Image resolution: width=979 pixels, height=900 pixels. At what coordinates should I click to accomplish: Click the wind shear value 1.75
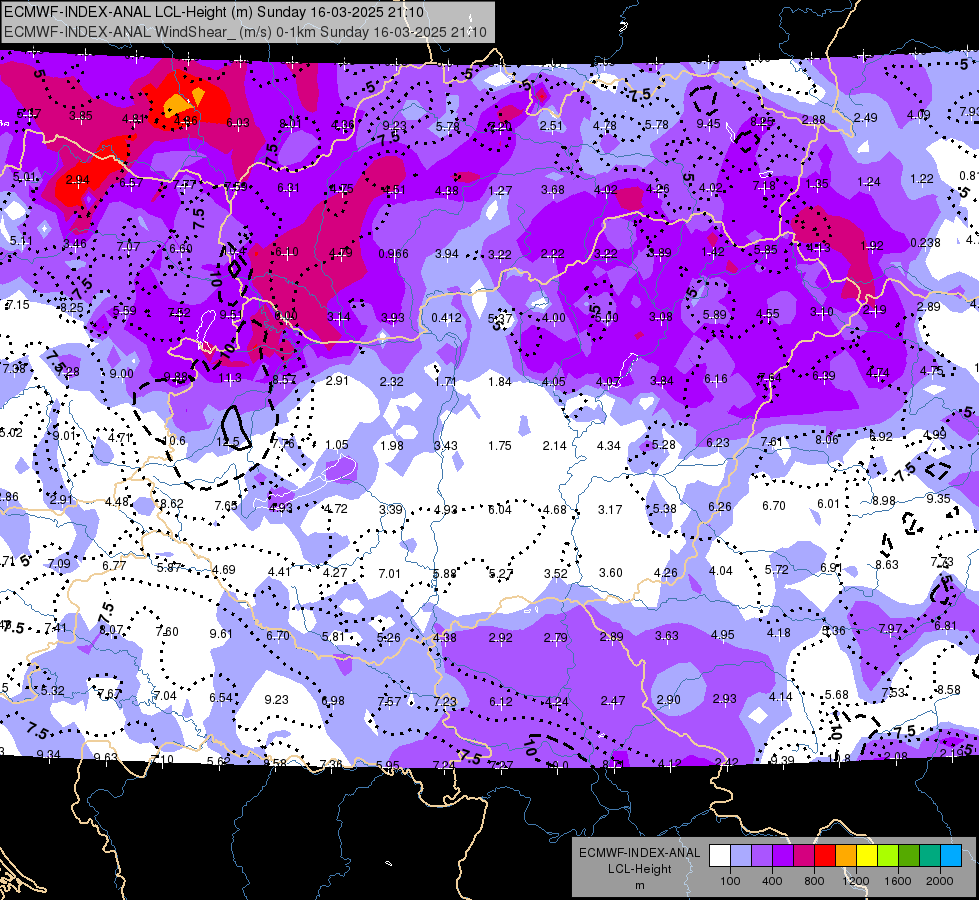coord(499,446)
